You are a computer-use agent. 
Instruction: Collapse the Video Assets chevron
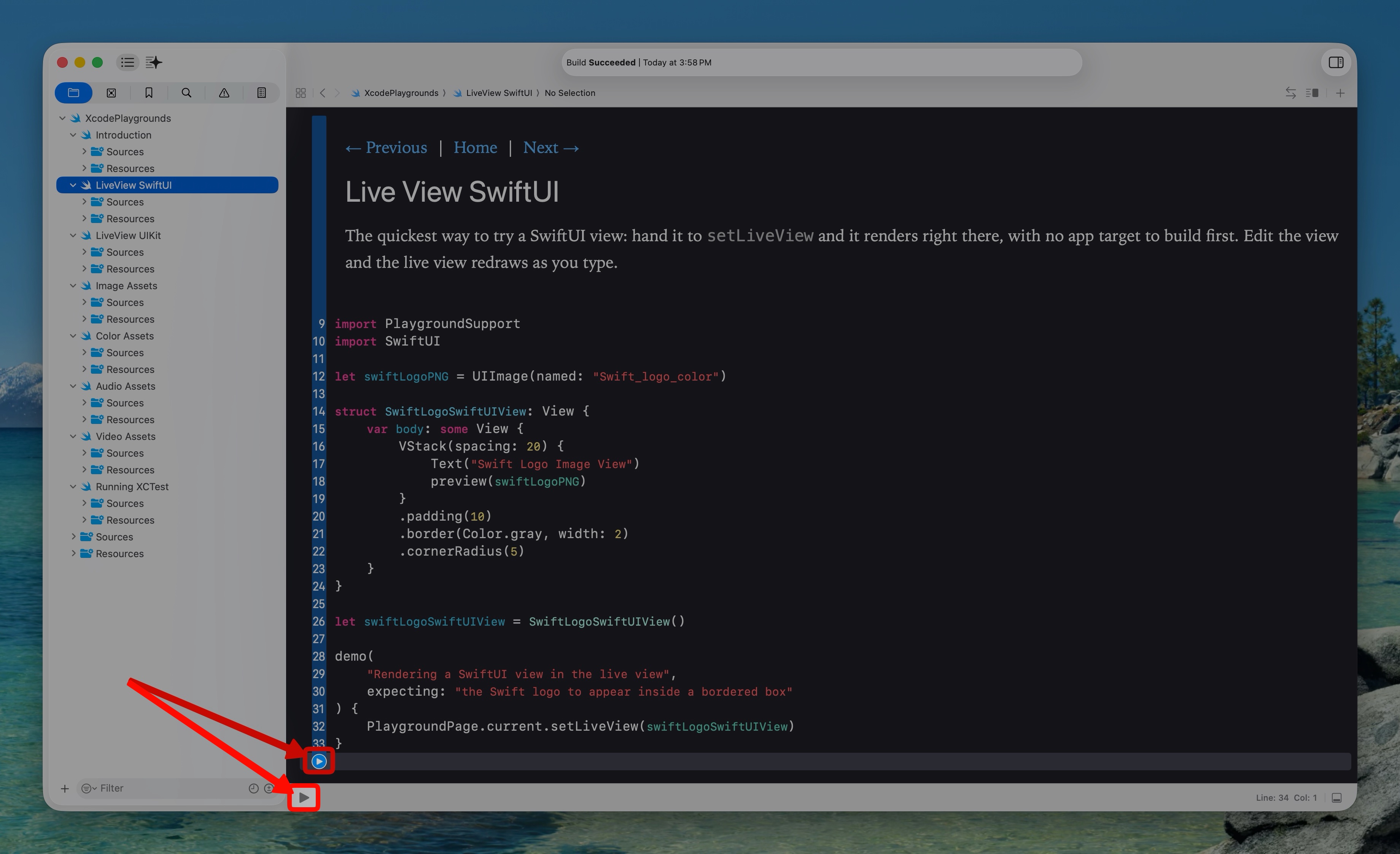pos(73,437)
